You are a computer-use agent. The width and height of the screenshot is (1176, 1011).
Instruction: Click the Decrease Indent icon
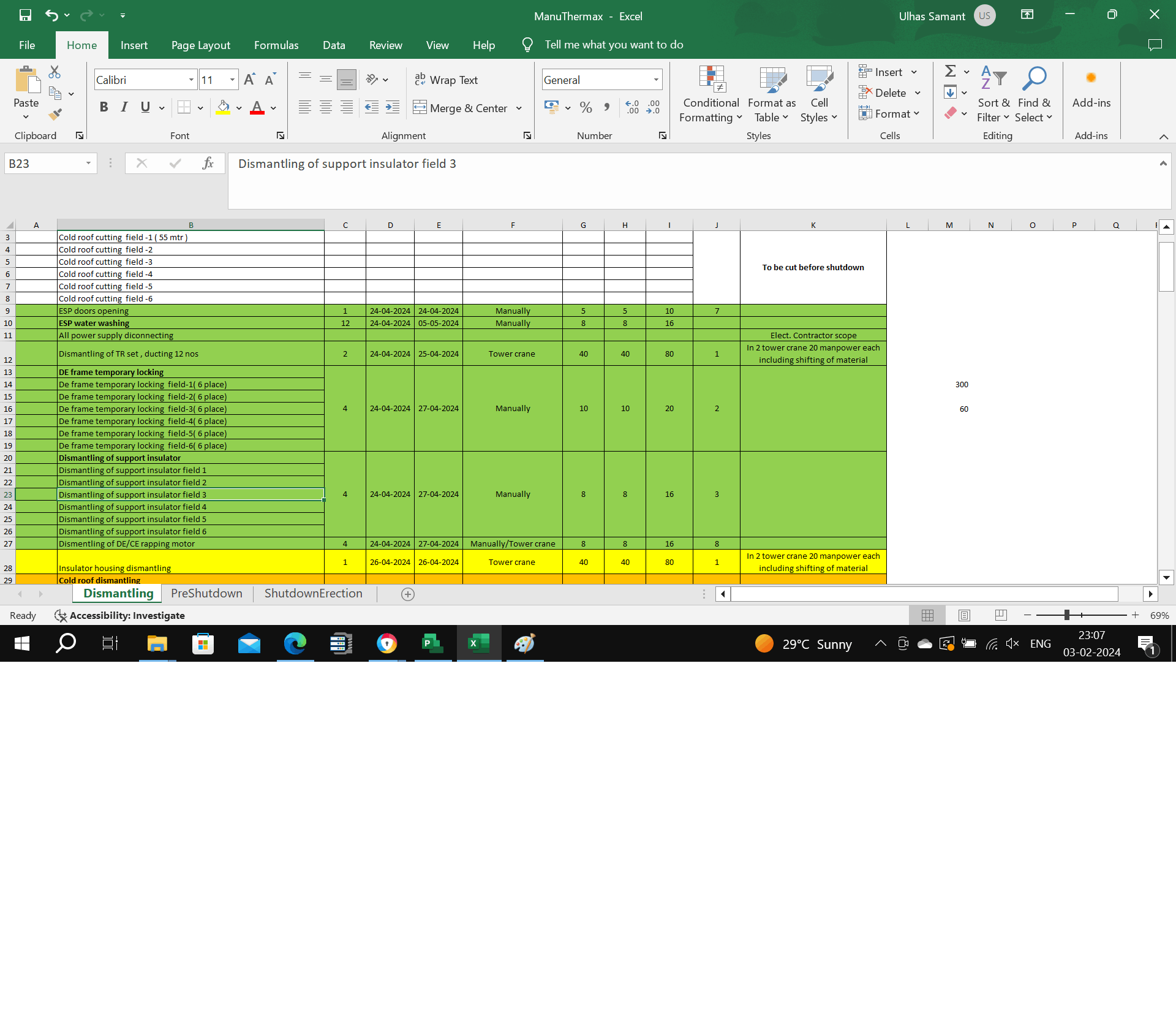coord(372,108)
